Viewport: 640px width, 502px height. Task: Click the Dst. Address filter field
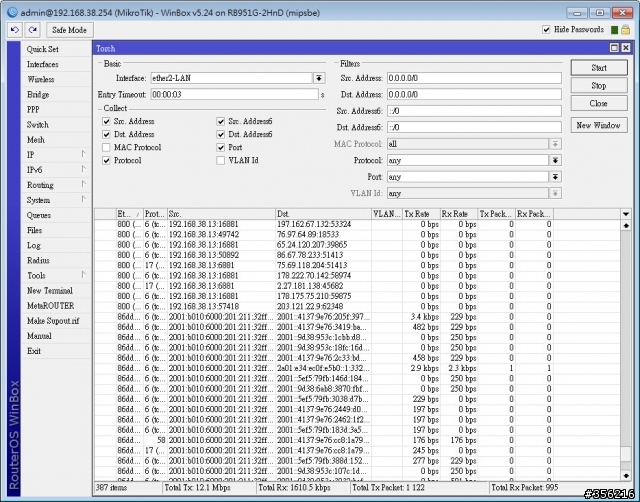point(474,94)
